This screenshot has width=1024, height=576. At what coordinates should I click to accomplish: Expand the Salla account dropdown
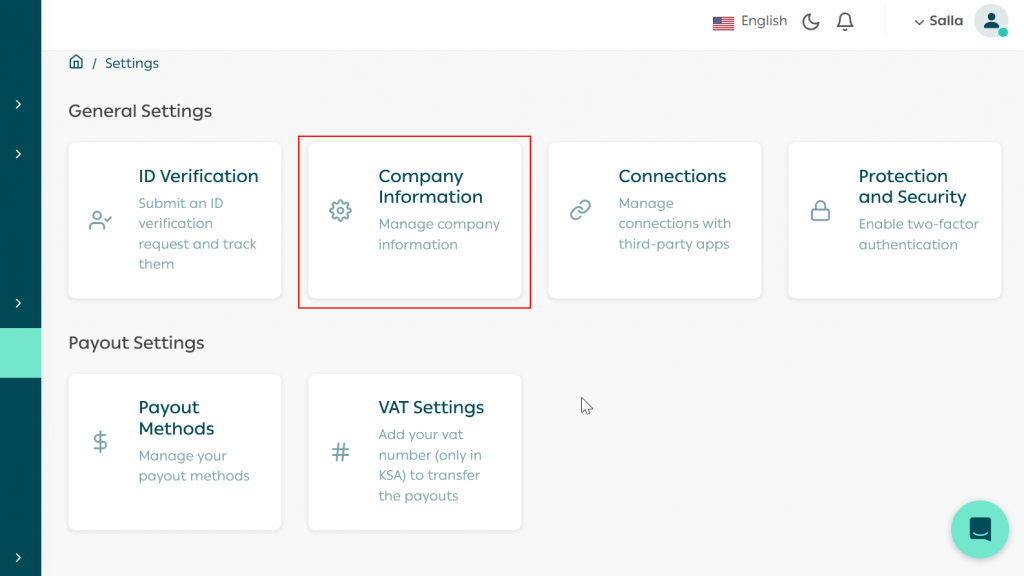click(938, 22)
